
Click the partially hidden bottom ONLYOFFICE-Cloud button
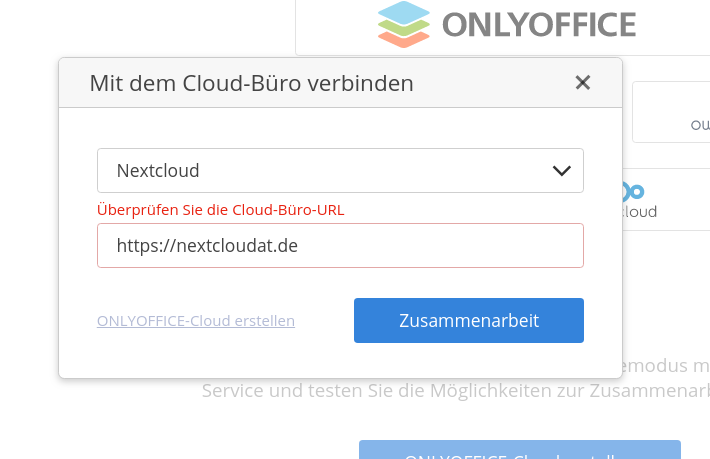point(520,451)
